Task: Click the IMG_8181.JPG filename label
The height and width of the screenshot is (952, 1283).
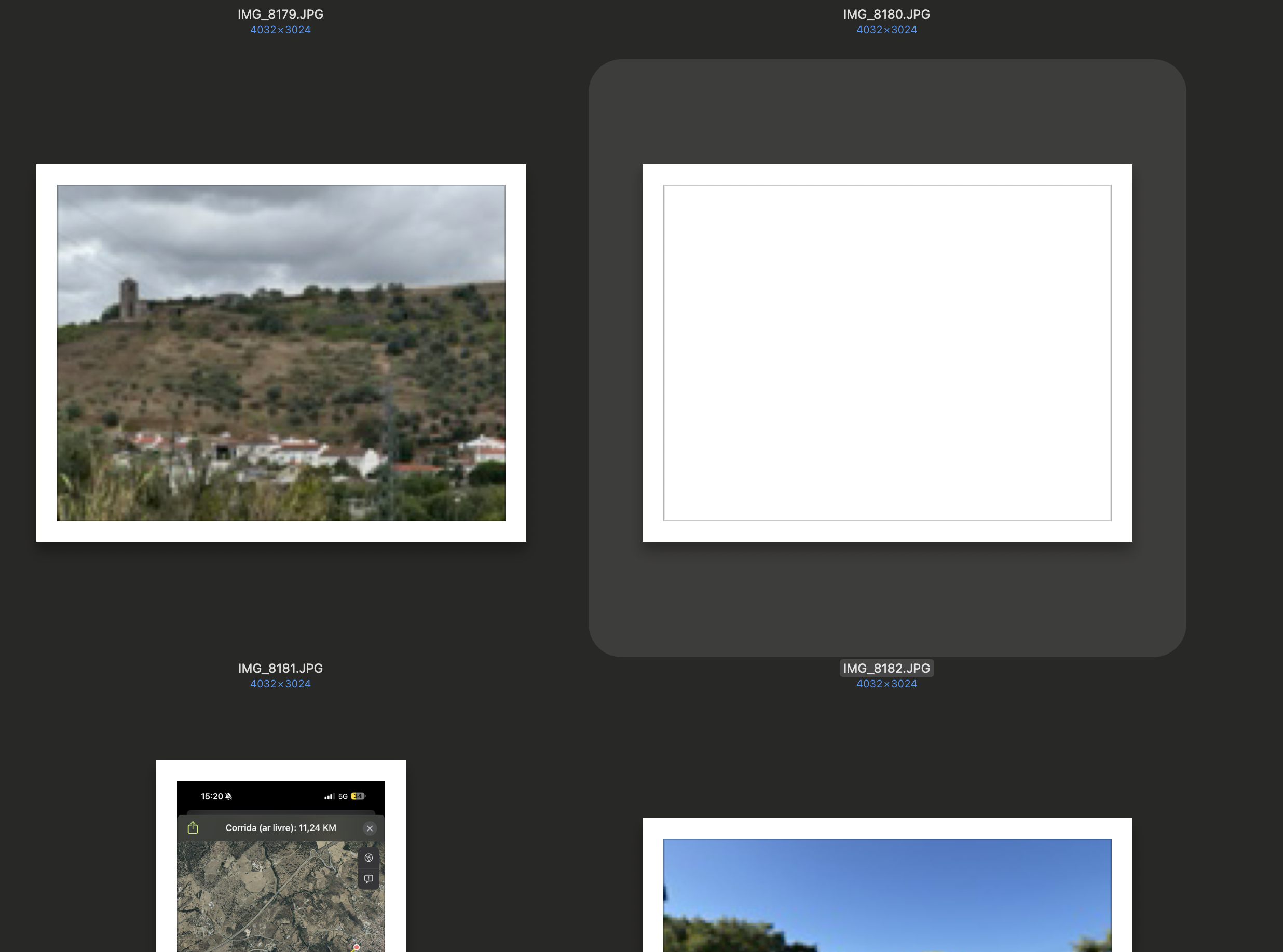Action: 281,668
